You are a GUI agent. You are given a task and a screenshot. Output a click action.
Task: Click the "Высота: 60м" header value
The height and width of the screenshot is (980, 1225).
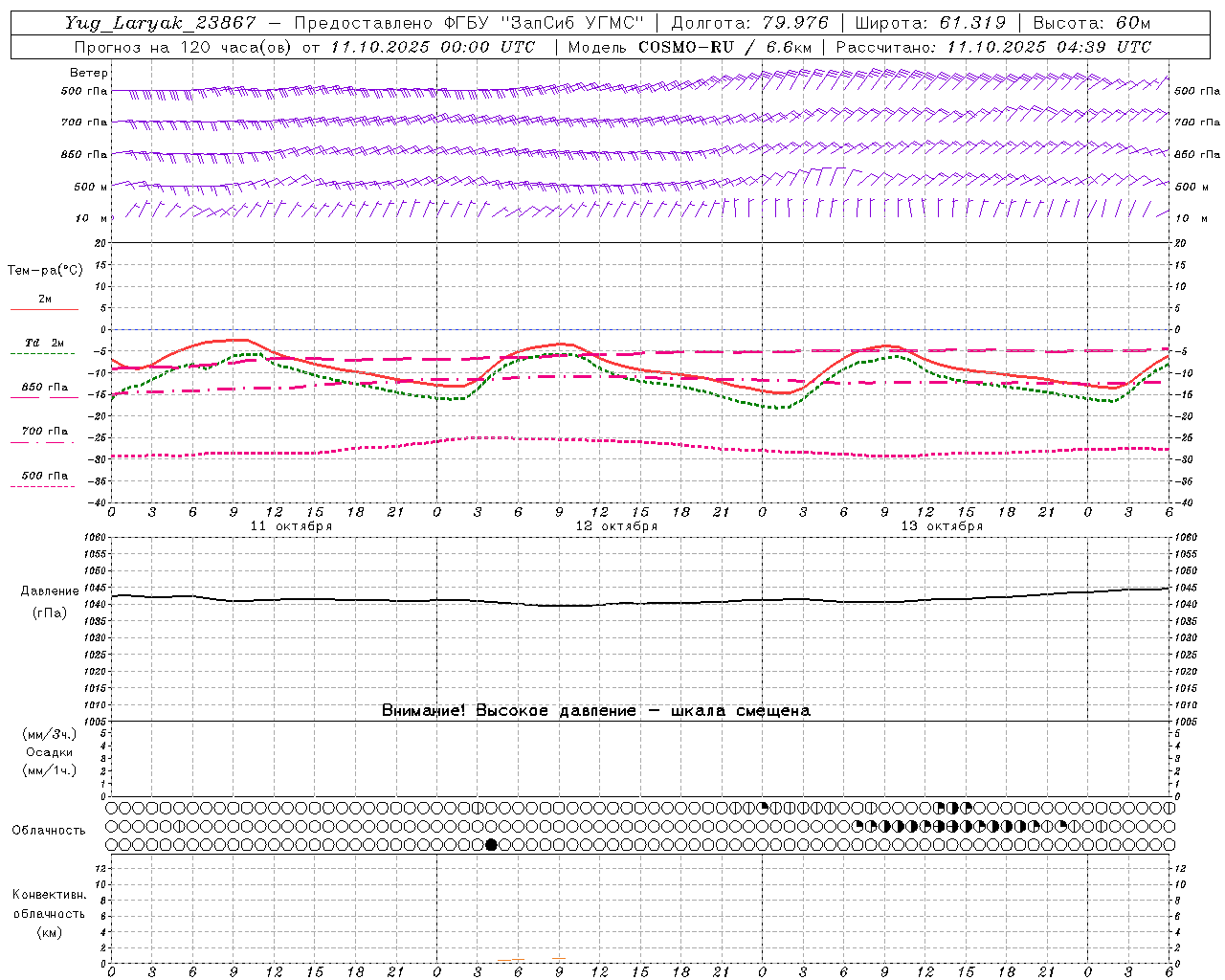(x=1091, y=23)
